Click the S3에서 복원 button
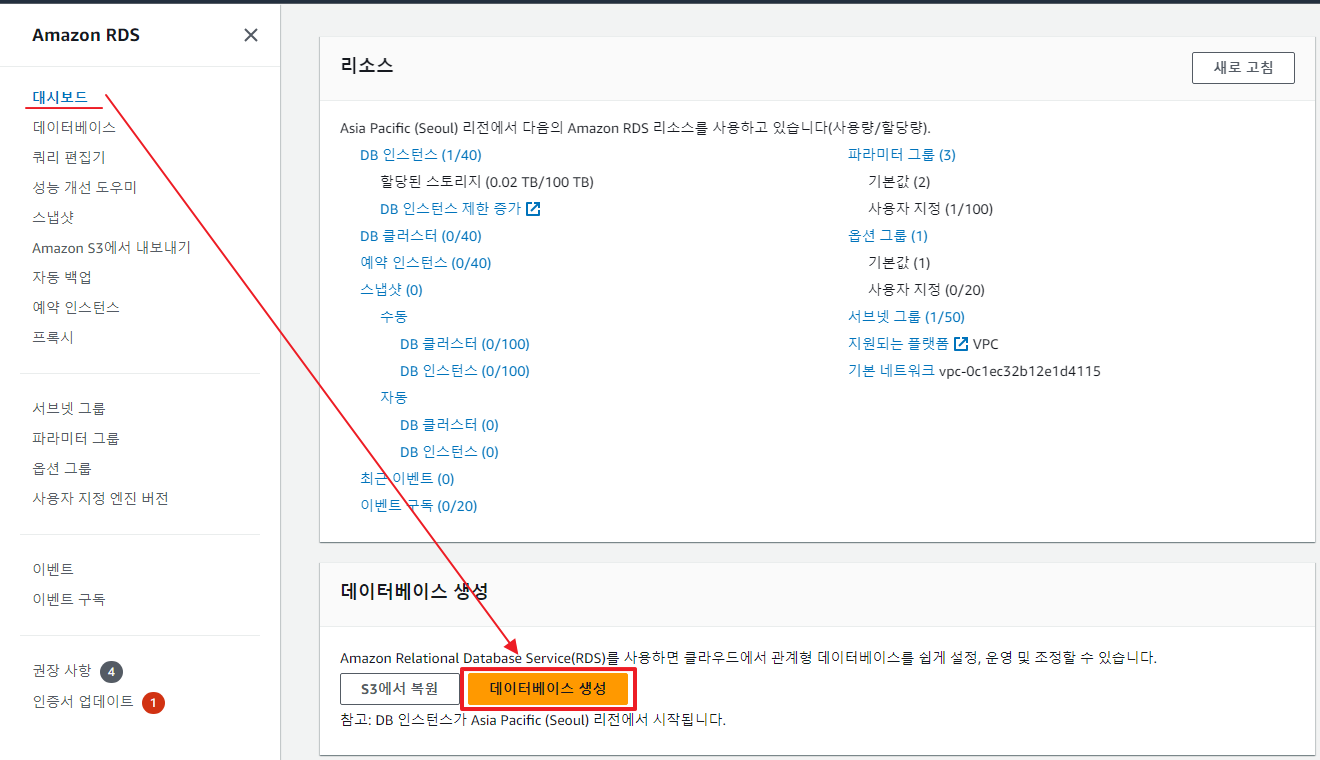 click(x=399, y=689)
